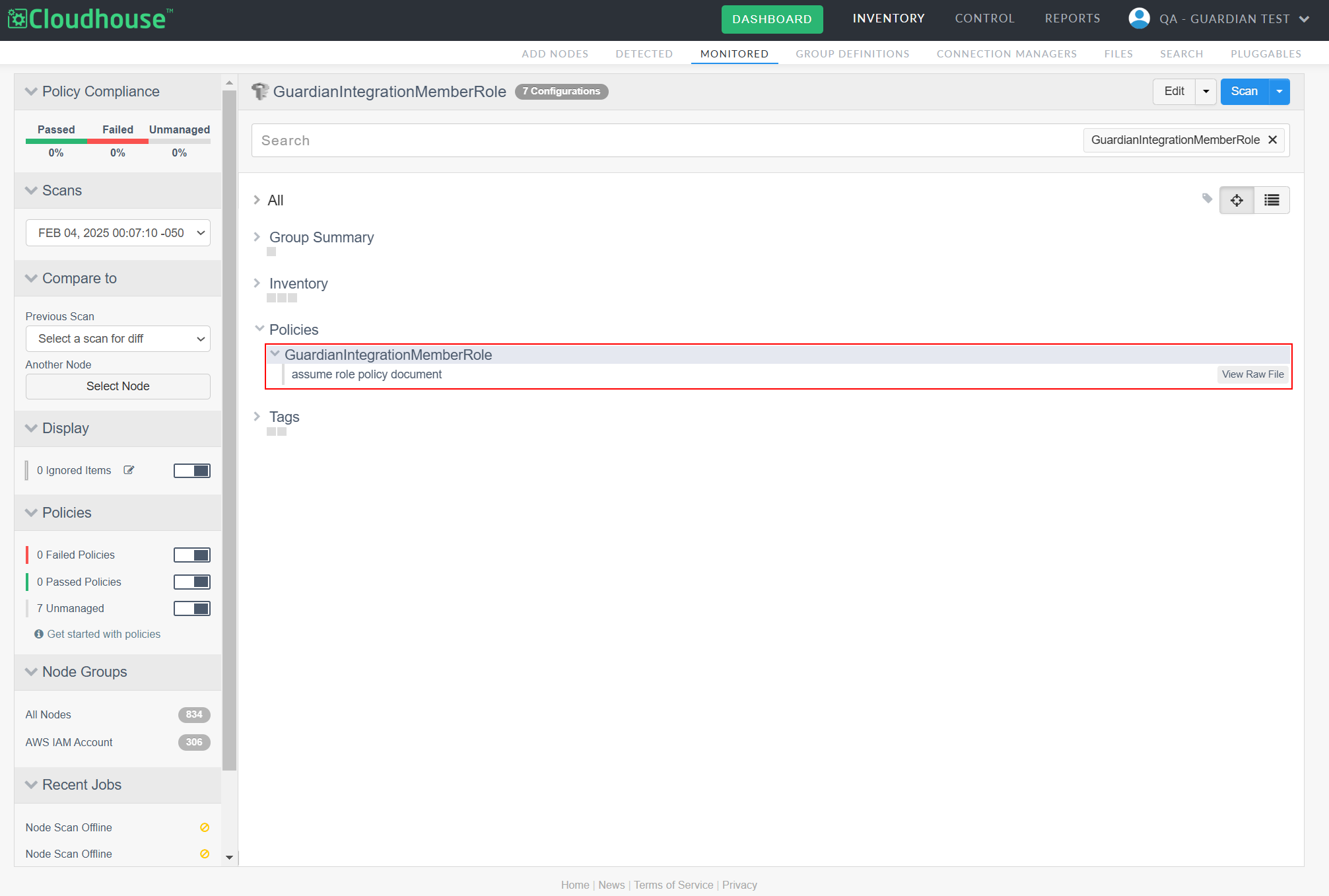Switch to the Detected tab
1329x896 pixels.
pos(644,53)
